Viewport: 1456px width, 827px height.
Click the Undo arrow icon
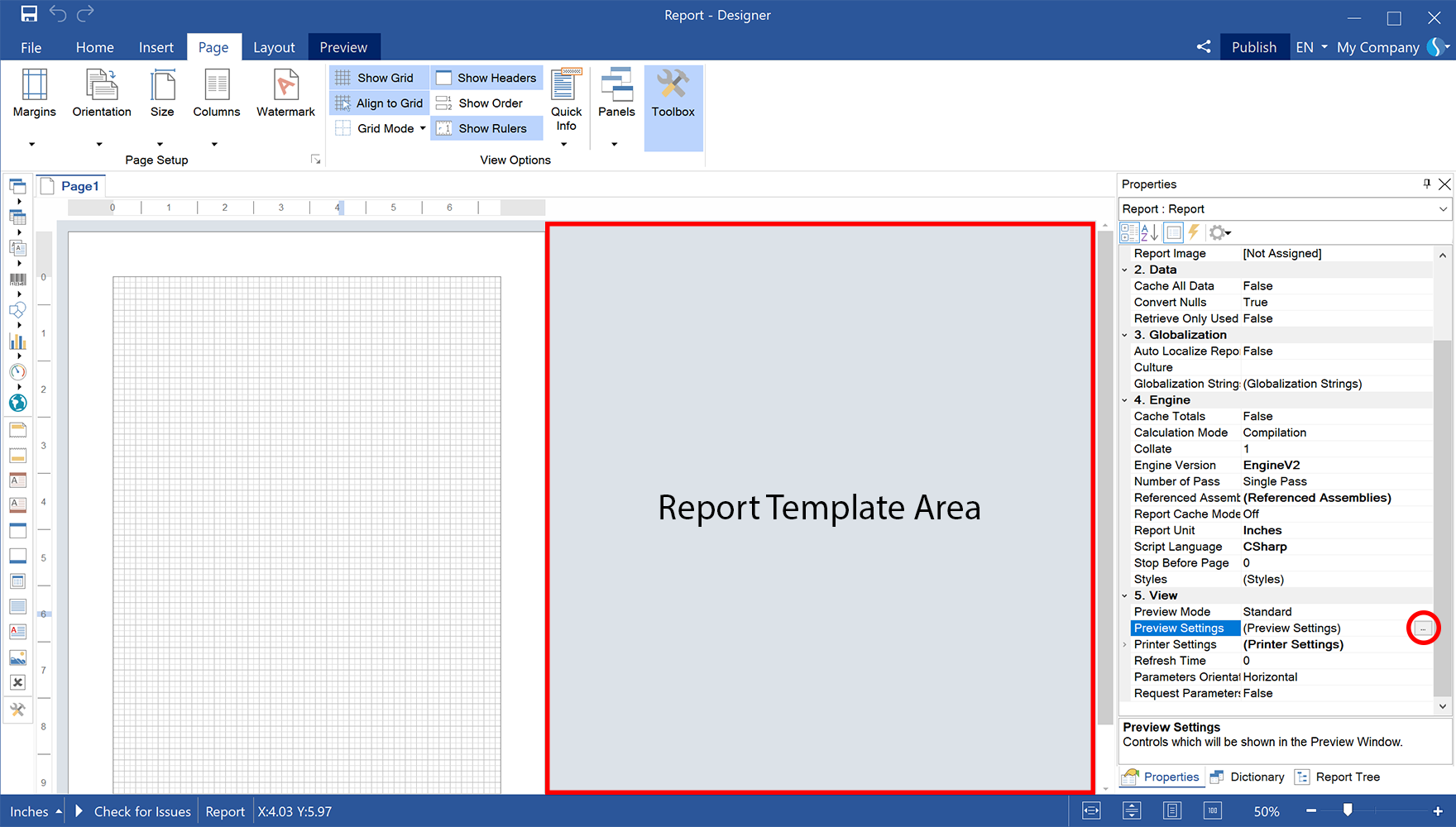coord(58,14)
